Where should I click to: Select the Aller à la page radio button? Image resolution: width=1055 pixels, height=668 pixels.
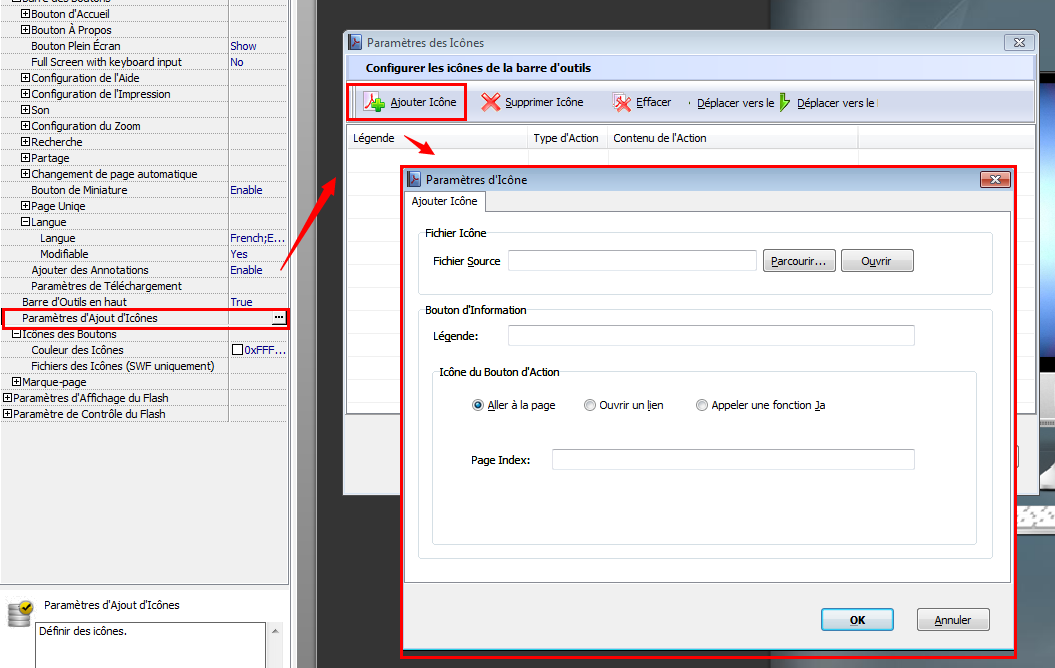477,405
